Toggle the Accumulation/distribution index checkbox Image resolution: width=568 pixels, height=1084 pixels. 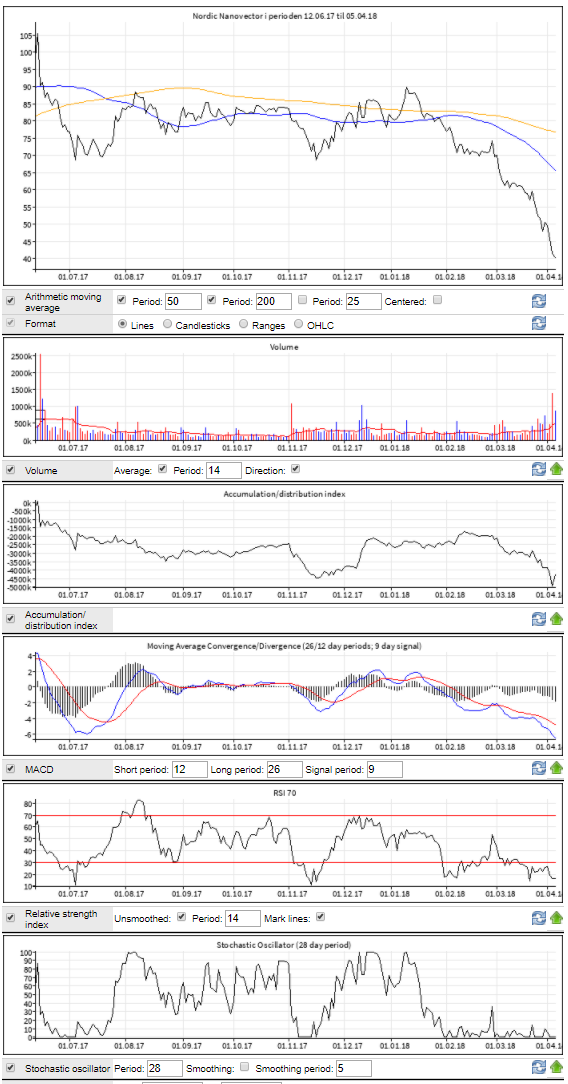[10, 619]
